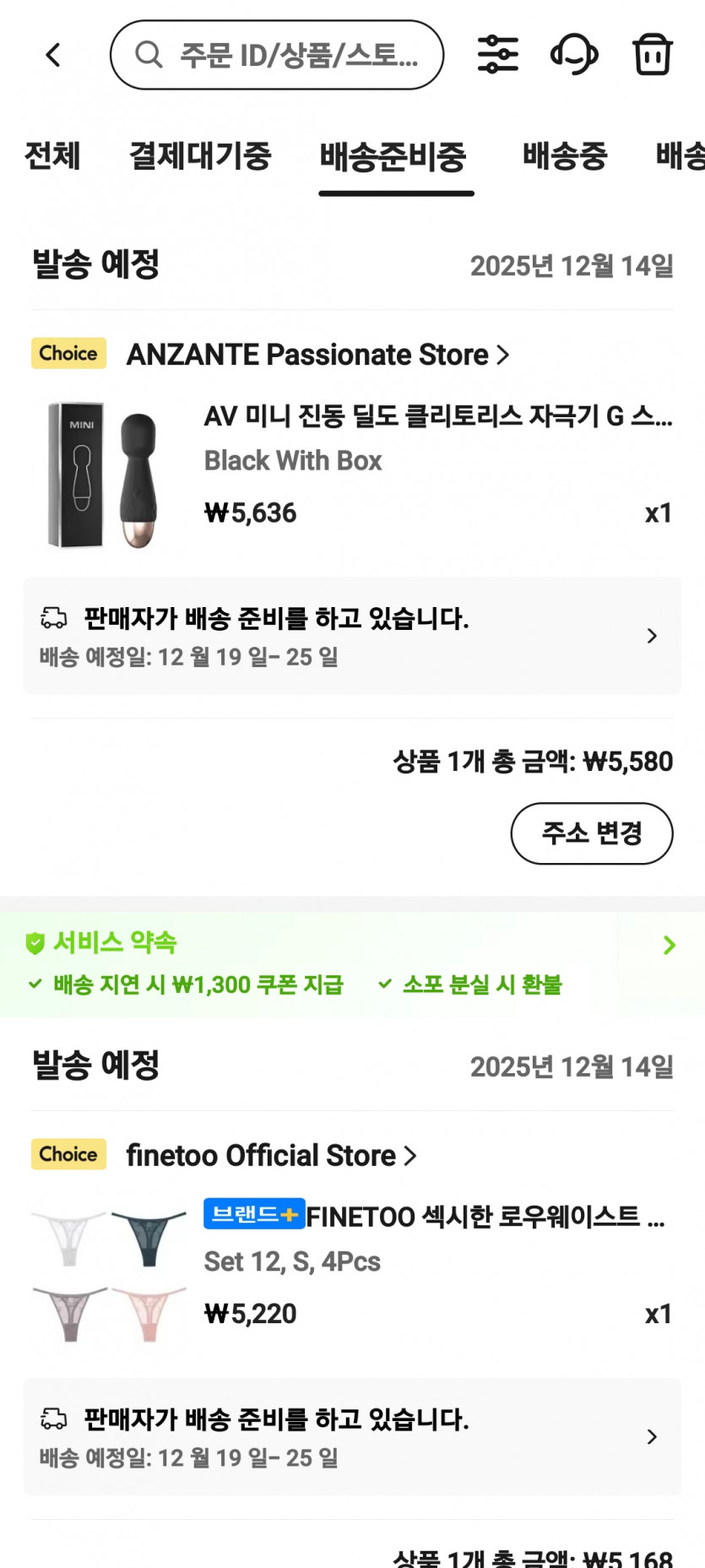Open customer service headset icon
Viewport: 705px width, 1568px height.
(574, 55)
